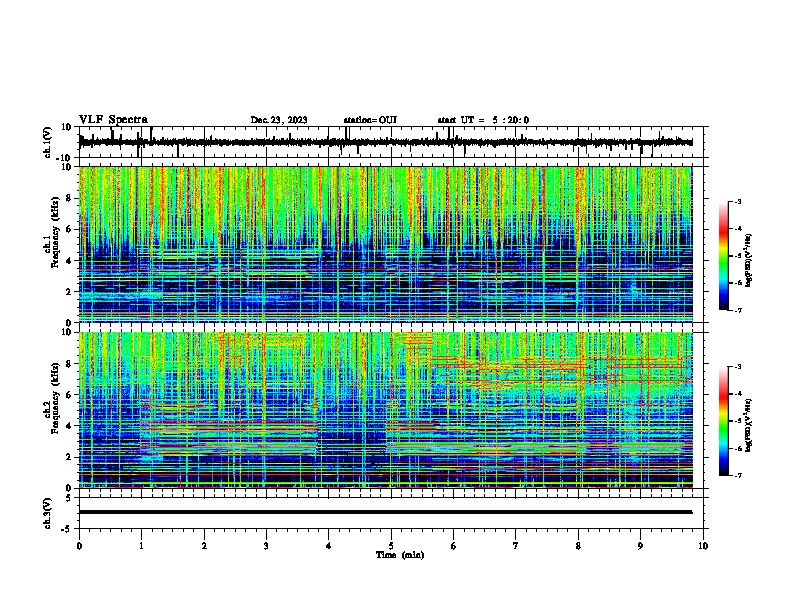
Task: Click the "-7" value on ch.2 colorbar
Action: point(738,475)
